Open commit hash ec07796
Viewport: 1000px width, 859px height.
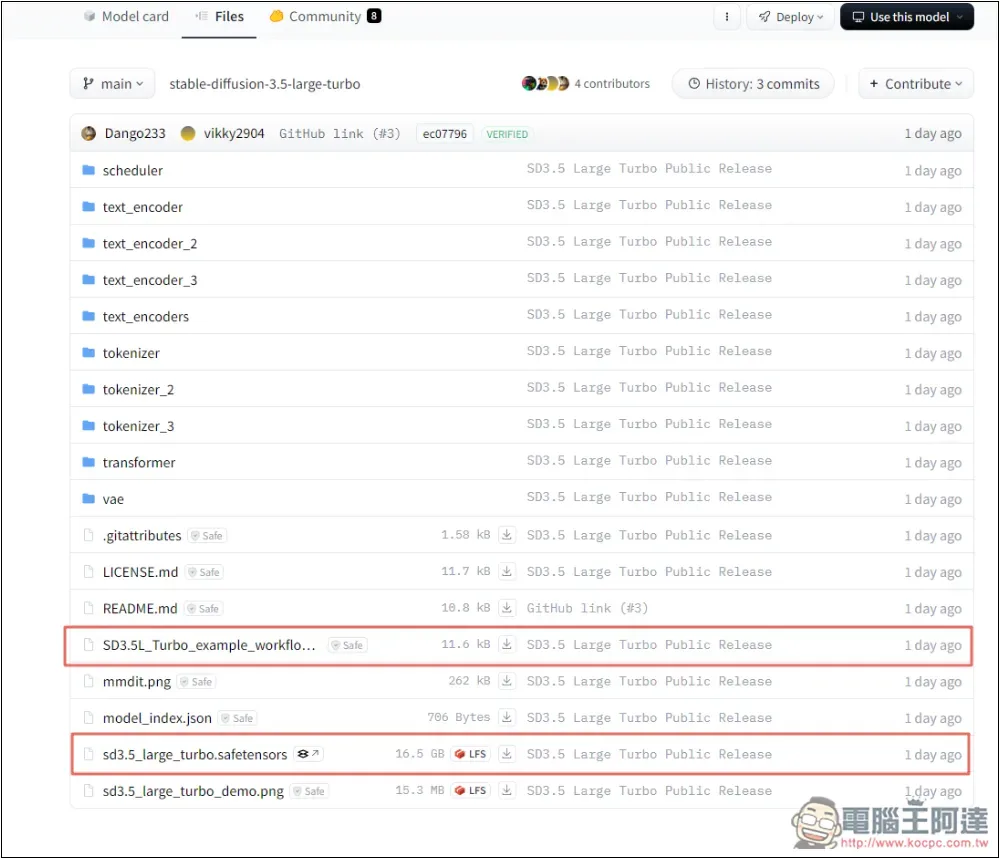coord(445,134)
